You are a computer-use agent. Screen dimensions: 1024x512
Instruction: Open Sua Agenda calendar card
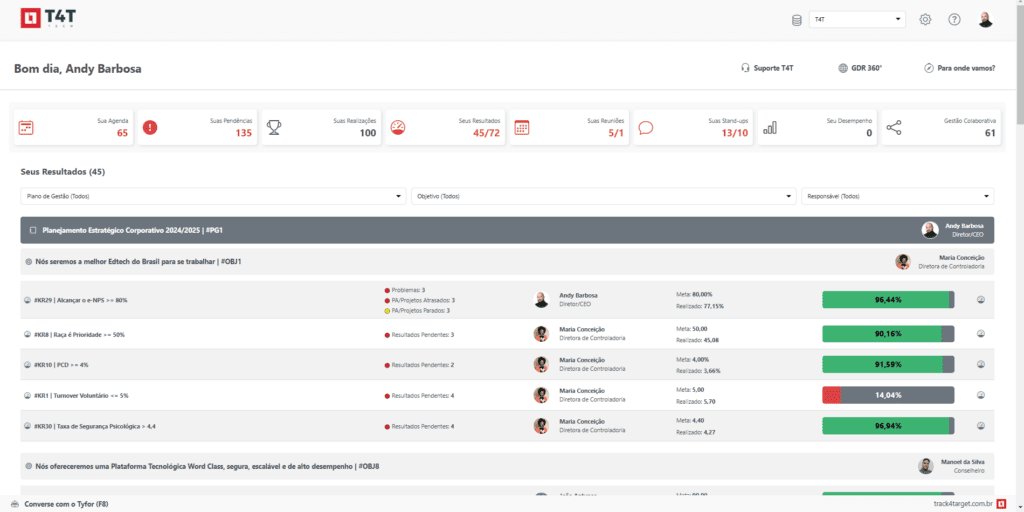72,127
